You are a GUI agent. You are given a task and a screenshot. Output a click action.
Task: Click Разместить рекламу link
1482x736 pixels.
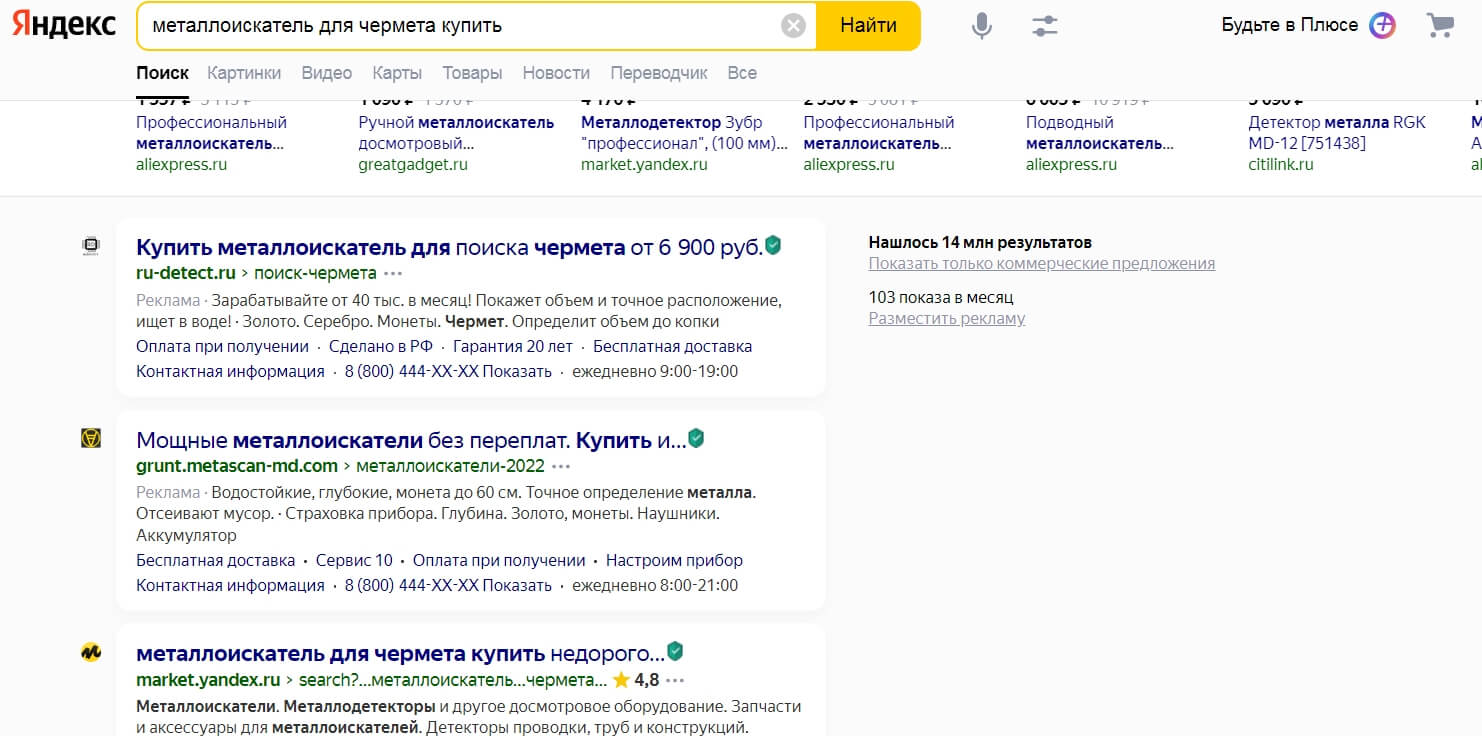(947, 319)
